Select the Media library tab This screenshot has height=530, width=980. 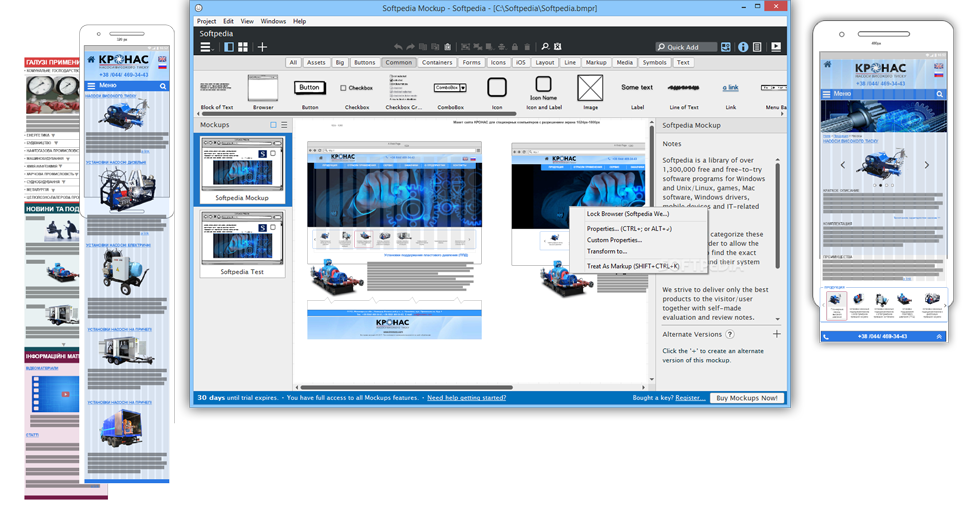coord(624,62)
